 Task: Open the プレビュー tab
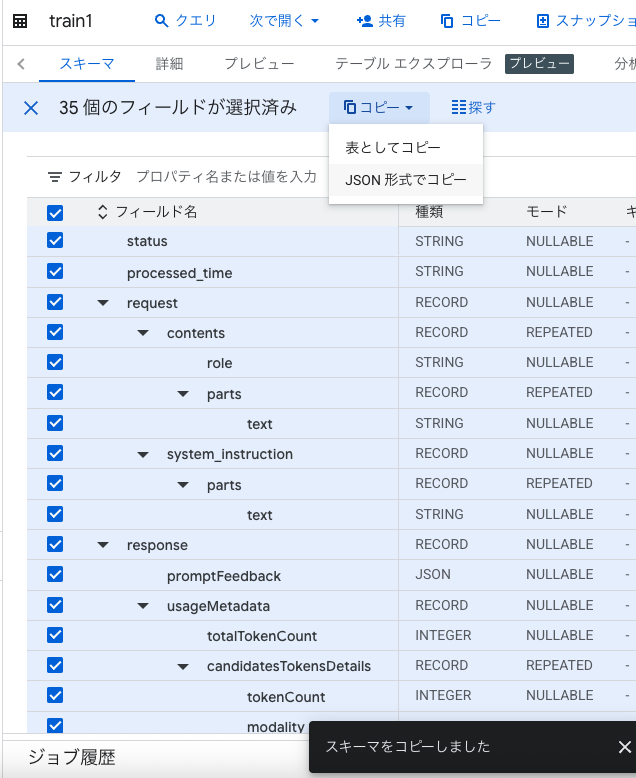[x=259, y=64]
